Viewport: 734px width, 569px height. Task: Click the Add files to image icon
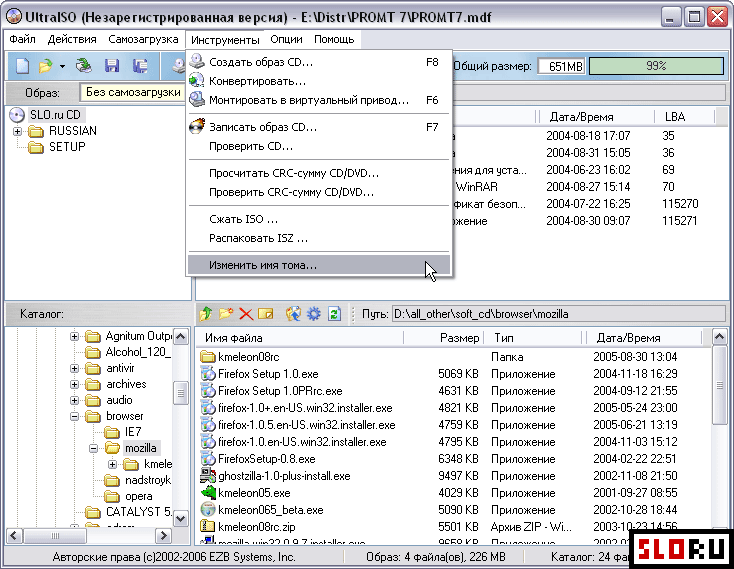294,314
